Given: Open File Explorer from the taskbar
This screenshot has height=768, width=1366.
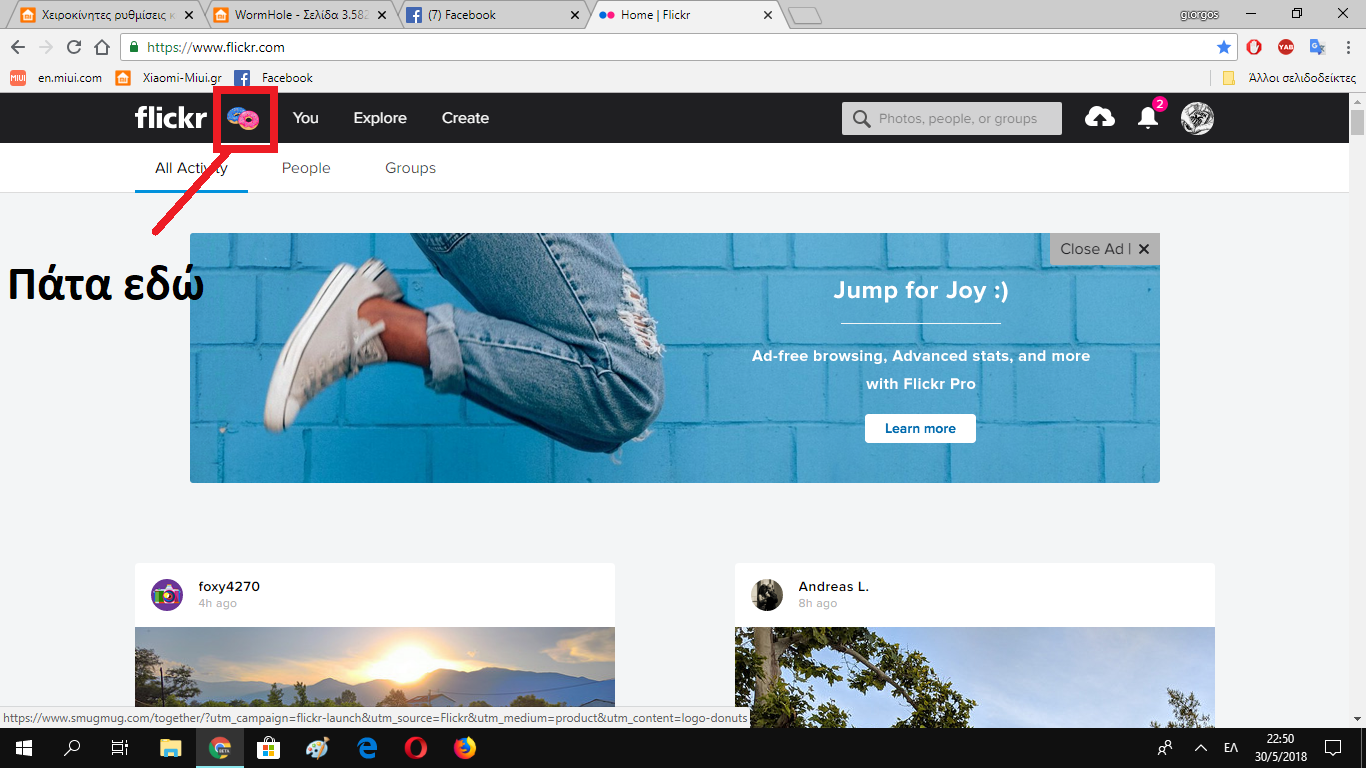Looking at the screenshot, I should pyautogui.click(x=171, y=747).
